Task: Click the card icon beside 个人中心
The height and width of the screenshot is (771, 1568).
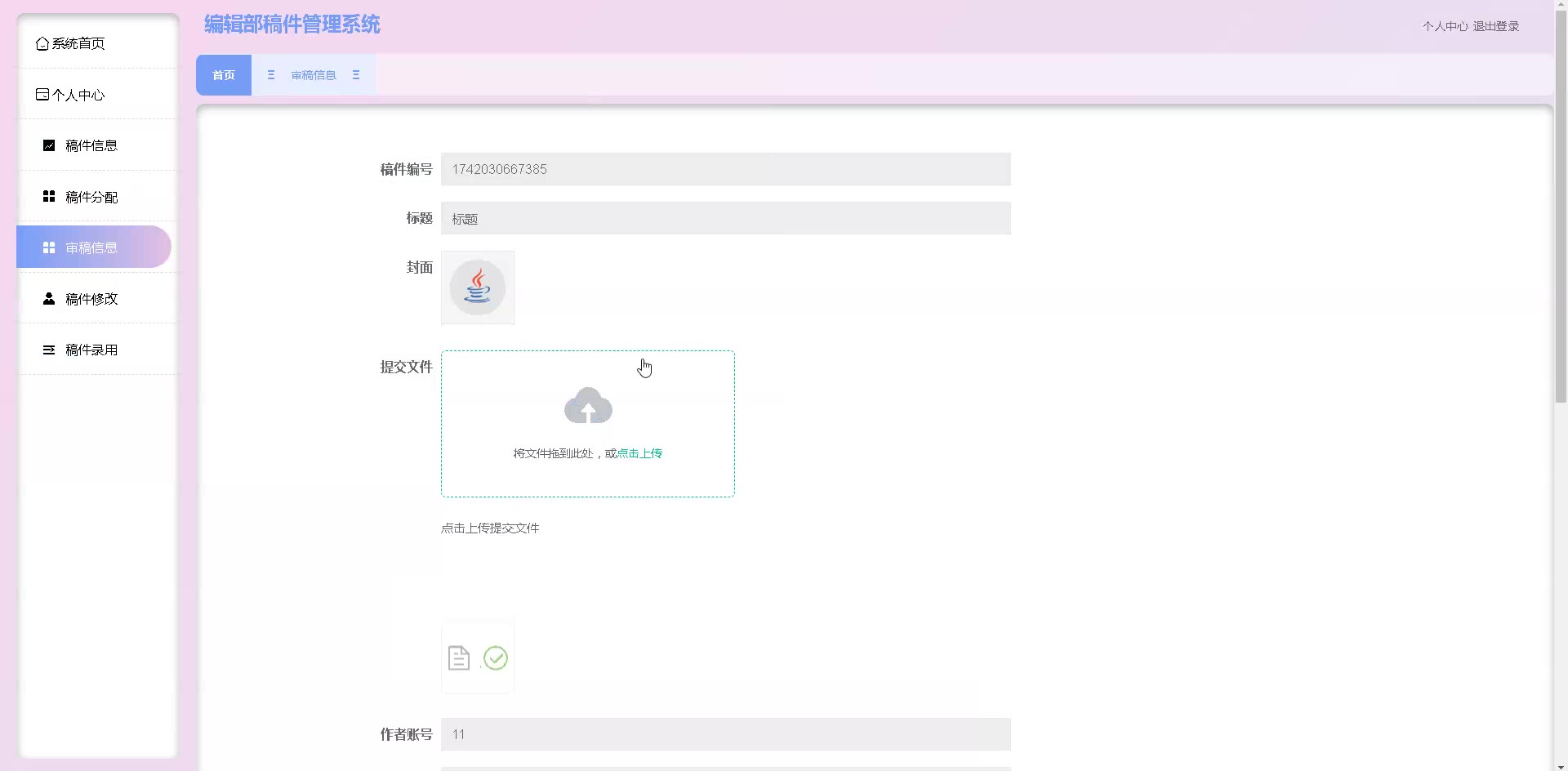Action: (42, 95)
